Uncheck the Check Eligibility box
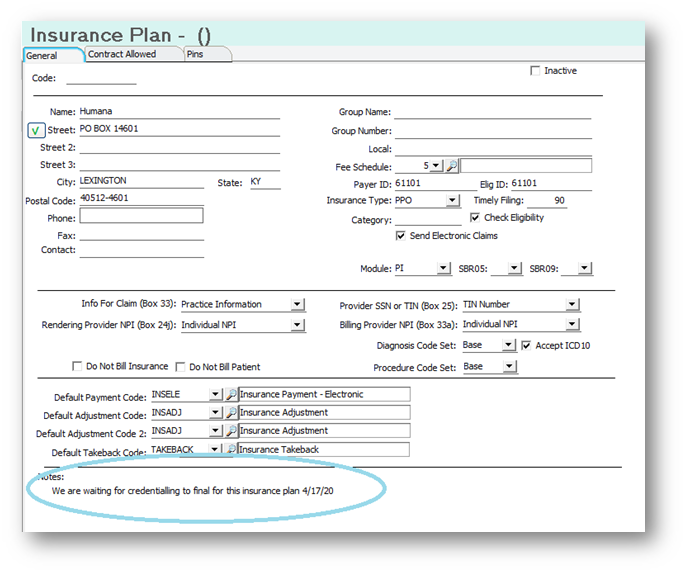Image resolution: width=687 pixels, height=574 pixels. coord(475,218)
